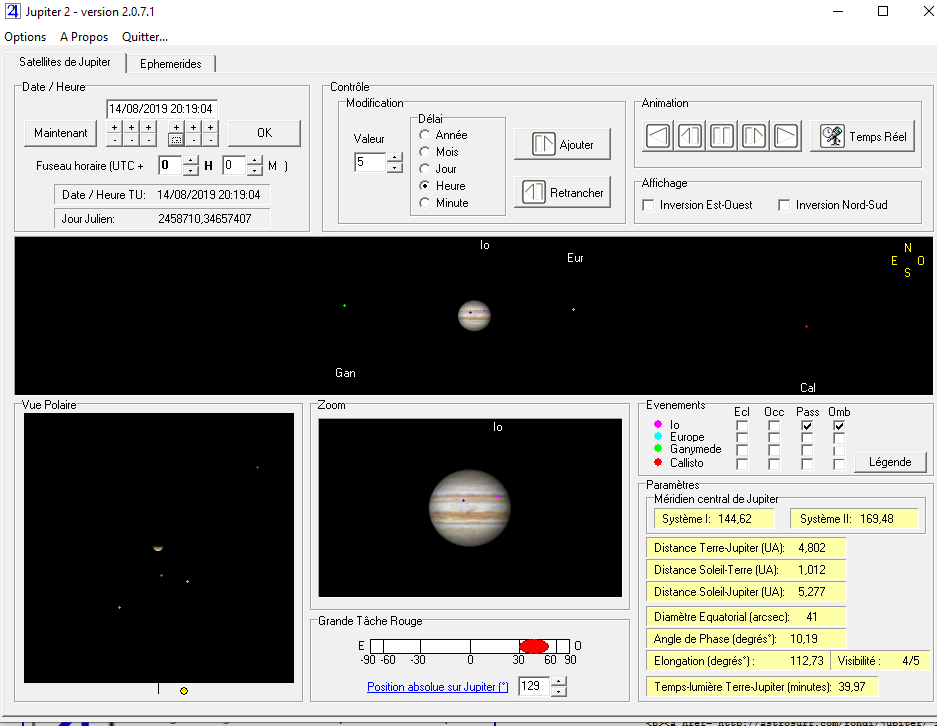Click the Ajouter button

coord(562,145)
